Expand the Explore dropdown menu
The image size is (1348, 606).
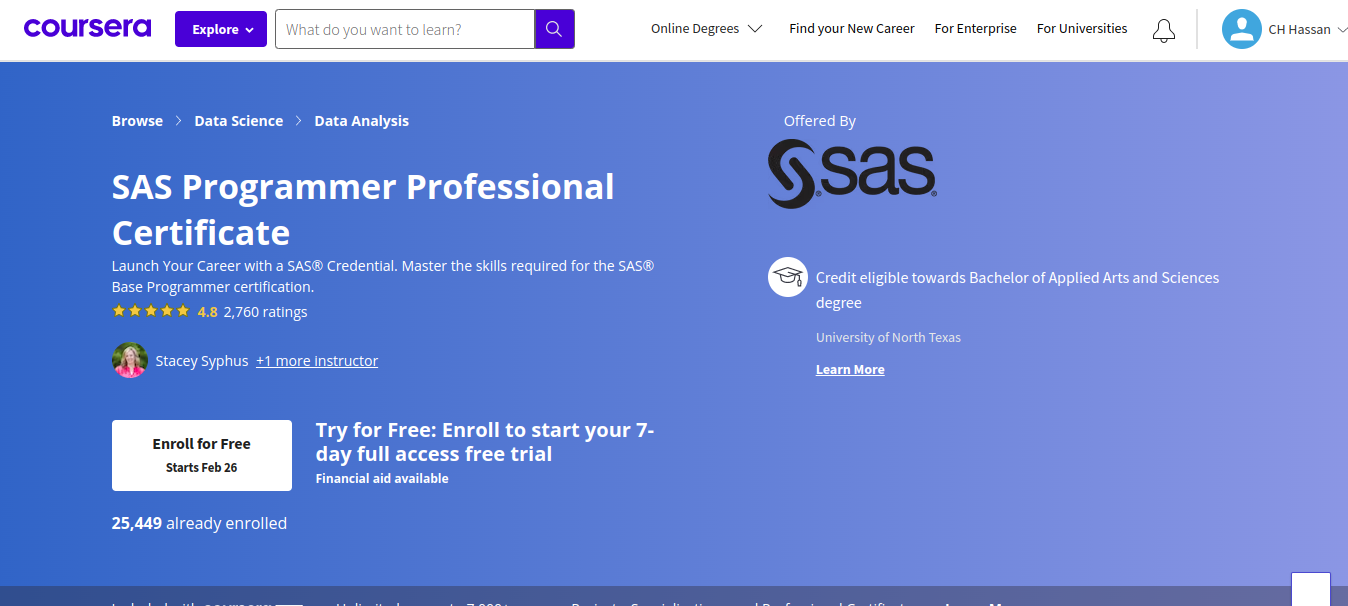coord(221,29)
